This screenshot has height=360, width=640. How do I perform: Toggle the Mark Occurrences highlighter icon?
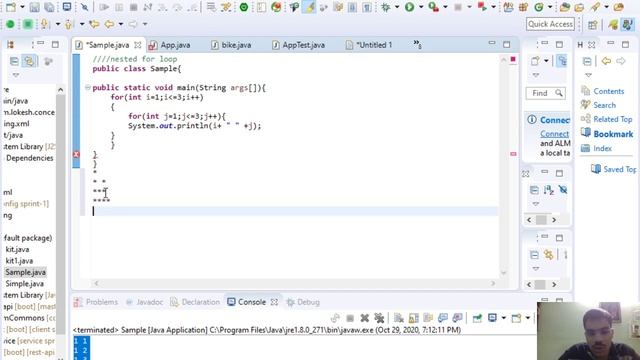coord(309,7)
